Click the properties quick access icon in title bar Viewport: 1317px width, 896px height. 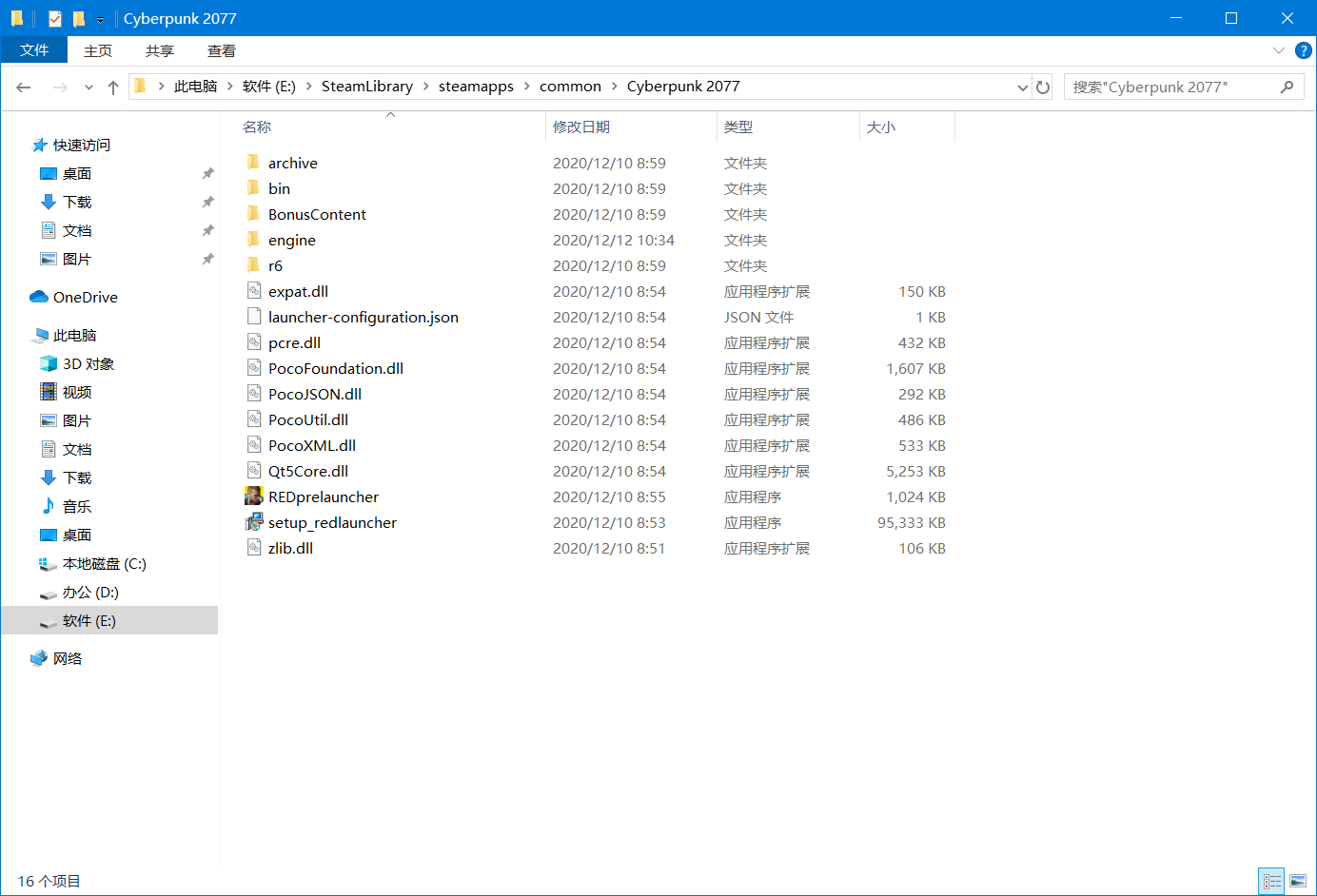click(x=54, y=18)
